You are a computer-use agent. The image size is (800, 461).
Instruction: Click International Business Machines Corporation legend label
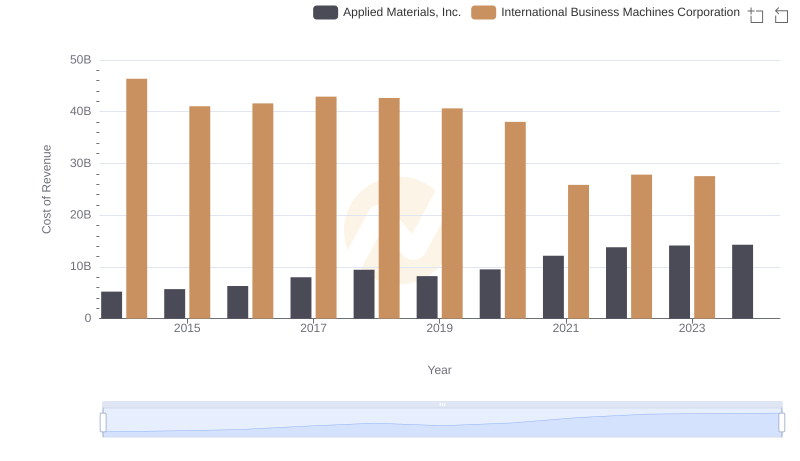coord(620,12)
